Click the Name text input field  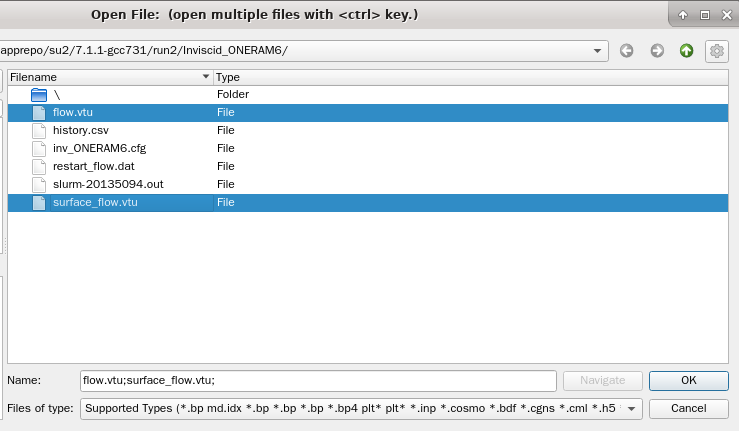pos(317,380)
